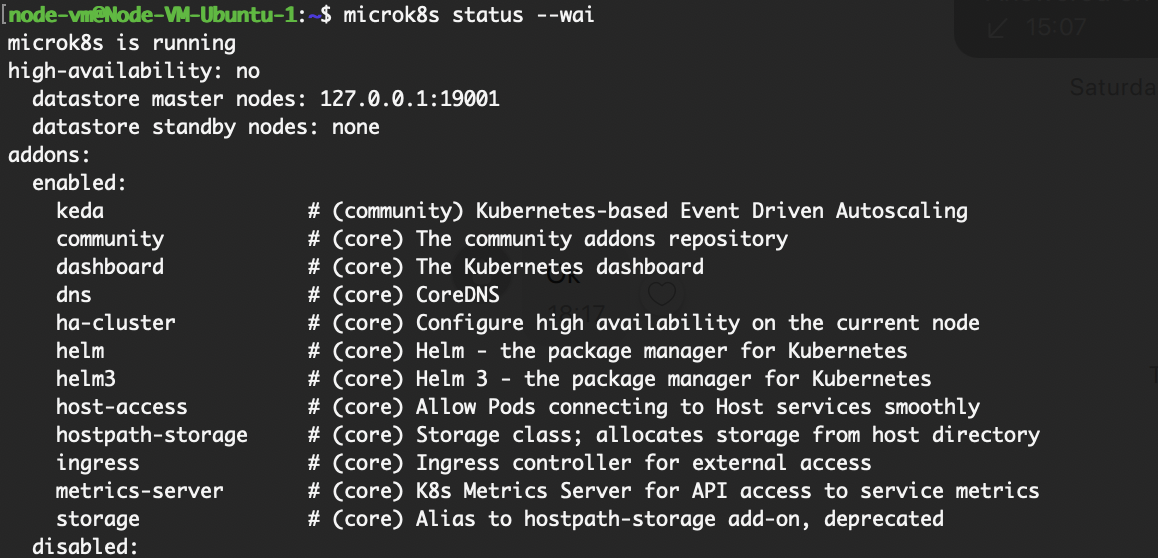
Task: Click the 'addons:' heading
Action: click(x=49, y=155)
